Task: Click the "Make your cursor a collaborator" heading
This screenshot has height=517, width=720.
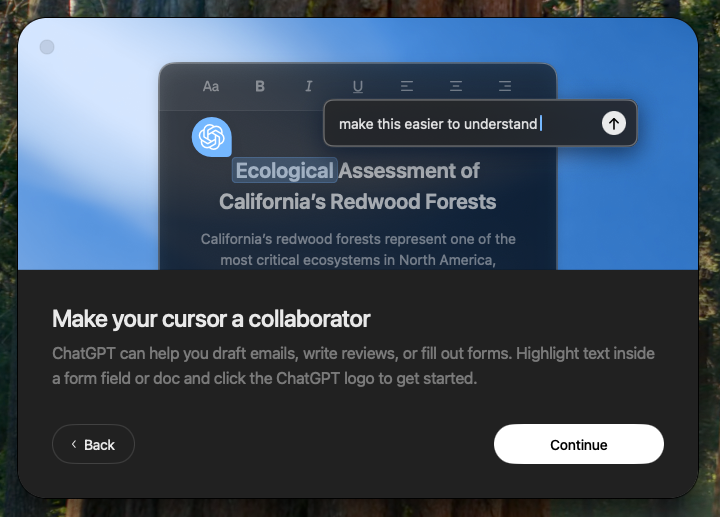Action: (211, 319)
